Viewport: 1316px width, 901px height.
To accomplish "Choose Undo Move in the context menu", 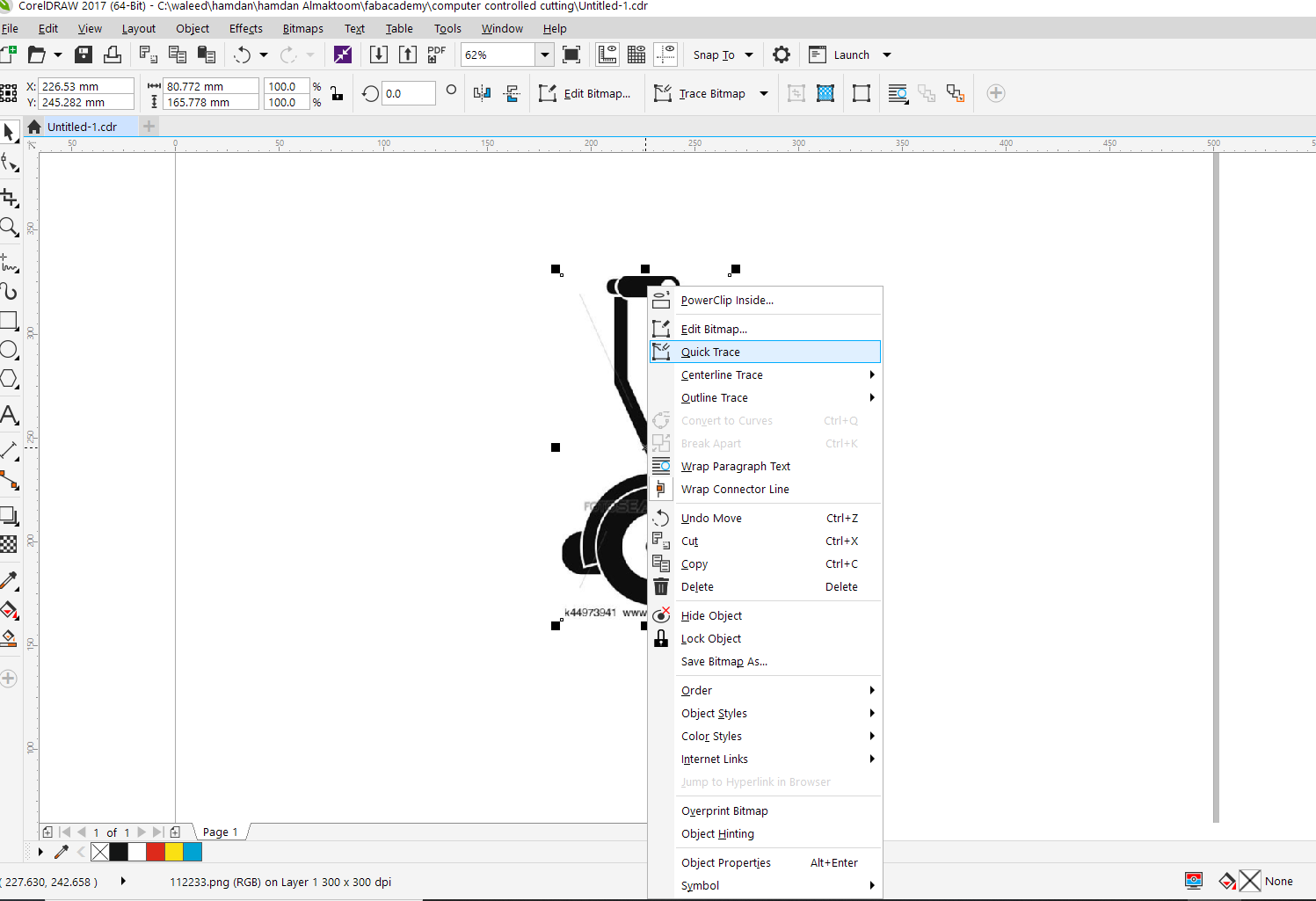I will 765,519.
